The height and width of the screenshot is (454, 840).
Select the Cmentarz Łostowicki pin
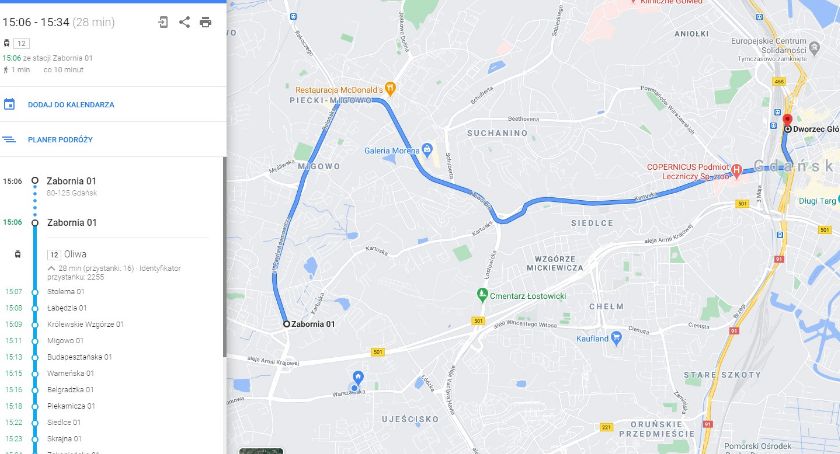[482, 295]
